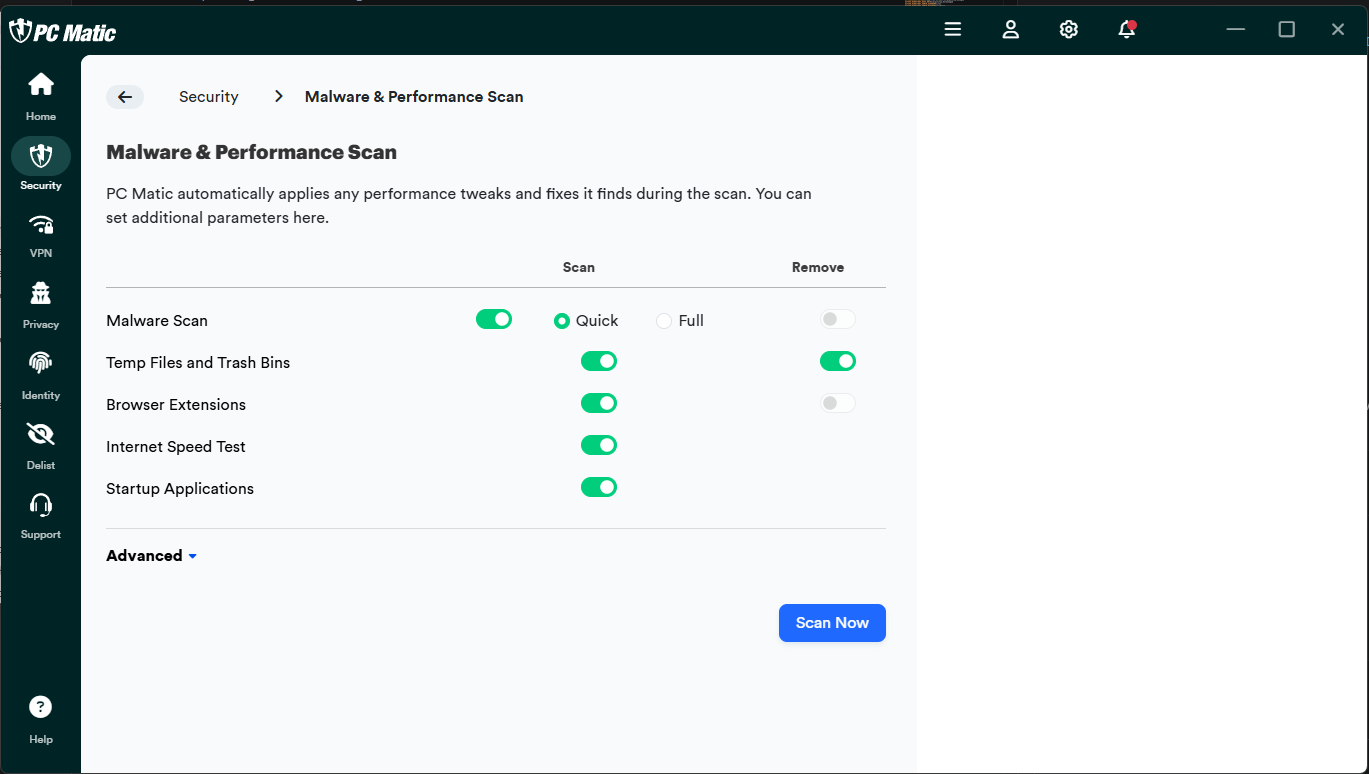Click the Security breadcrumb link
The width and height of the screenshot is (1369, 774).
point(209,97)
